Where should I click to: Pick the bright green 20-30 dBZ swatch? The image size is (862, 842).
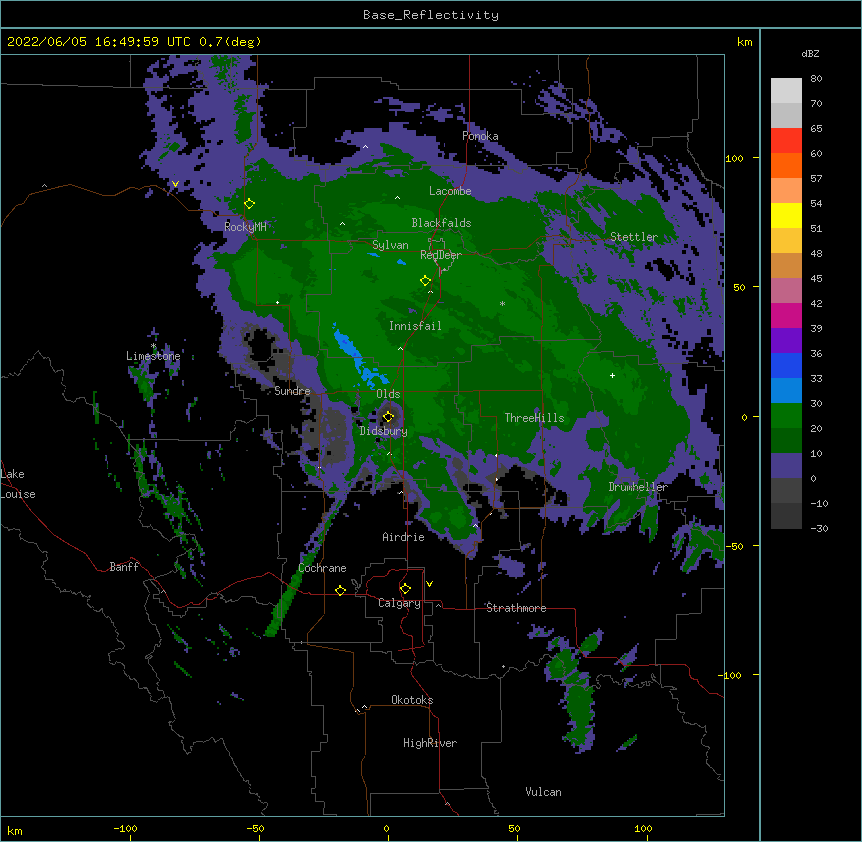pyautogui.click(x=786, y=416)
